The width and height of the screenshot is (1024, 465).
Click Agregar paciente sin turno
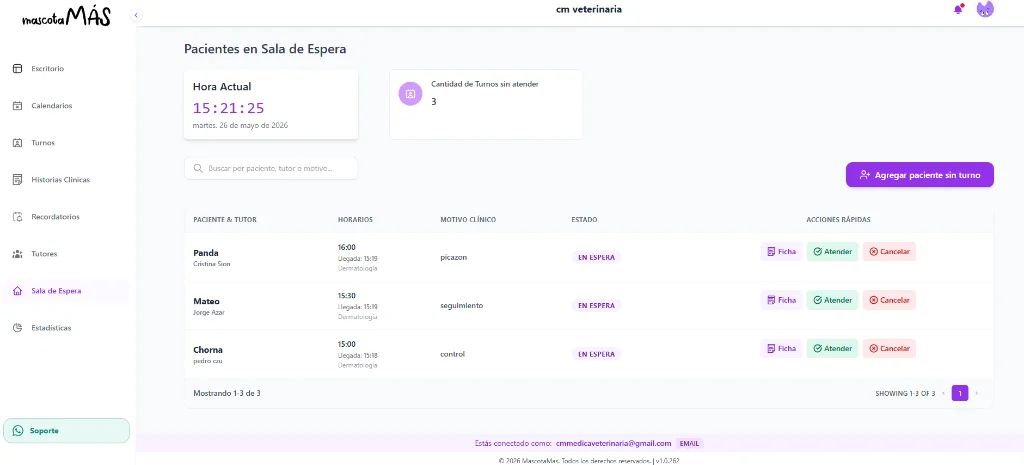[x=920, y=175]
